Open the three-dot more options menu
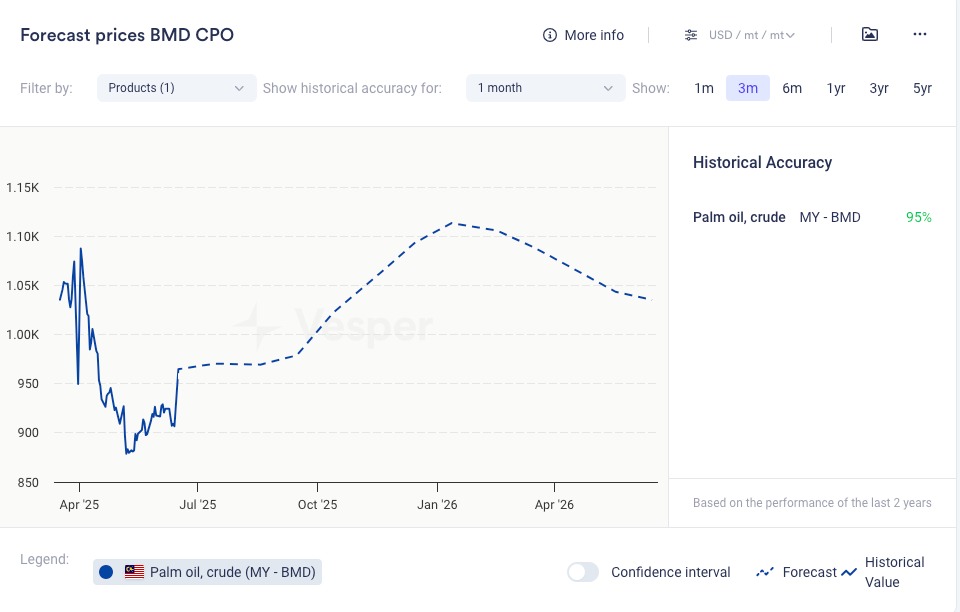This screenshot has width=960, height=612. (920, 34)
